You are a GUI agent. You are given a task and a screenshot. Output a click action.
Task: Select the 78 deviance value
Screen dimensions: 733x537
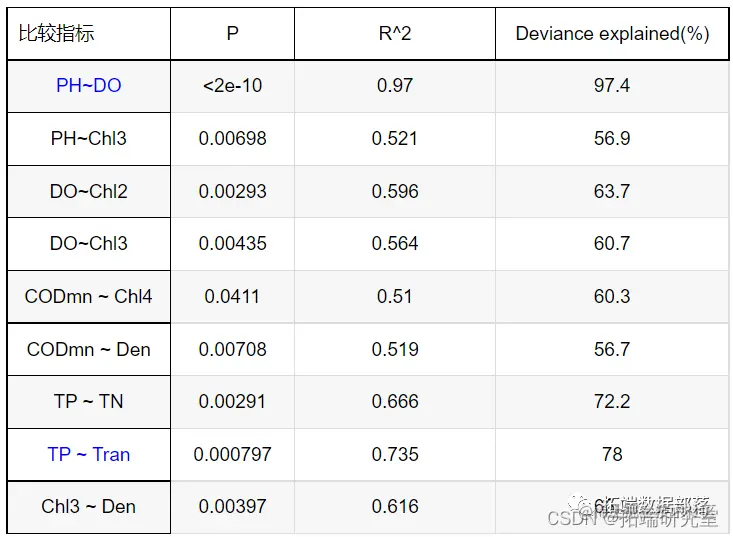pyautogui.click(x=612, y=454)
